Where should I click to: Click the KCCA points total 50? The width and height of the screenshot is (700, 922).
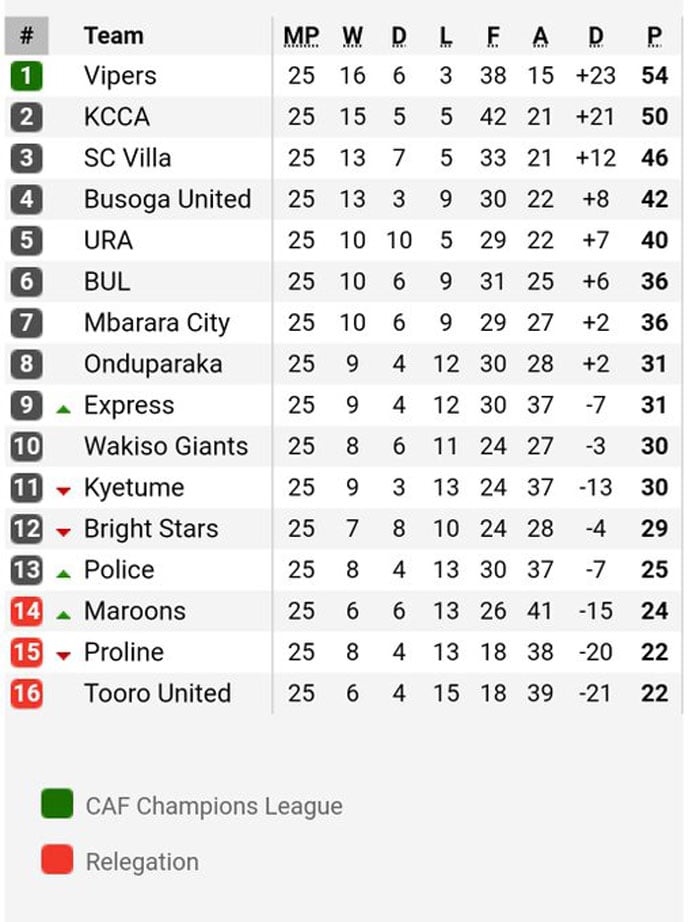coord(654,117)
